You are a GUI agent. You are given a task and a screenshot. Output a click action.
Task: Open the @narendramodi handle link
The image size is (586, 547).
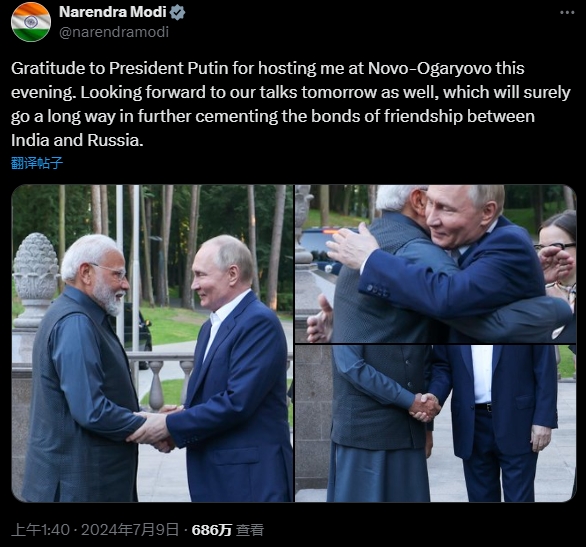[x=114, y=32]
